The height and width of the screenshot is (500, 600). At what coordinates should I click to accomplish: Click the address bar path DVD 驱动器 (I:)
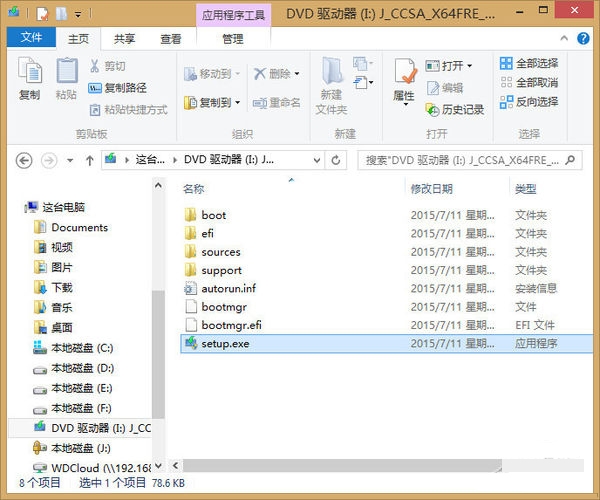[229, 160]
